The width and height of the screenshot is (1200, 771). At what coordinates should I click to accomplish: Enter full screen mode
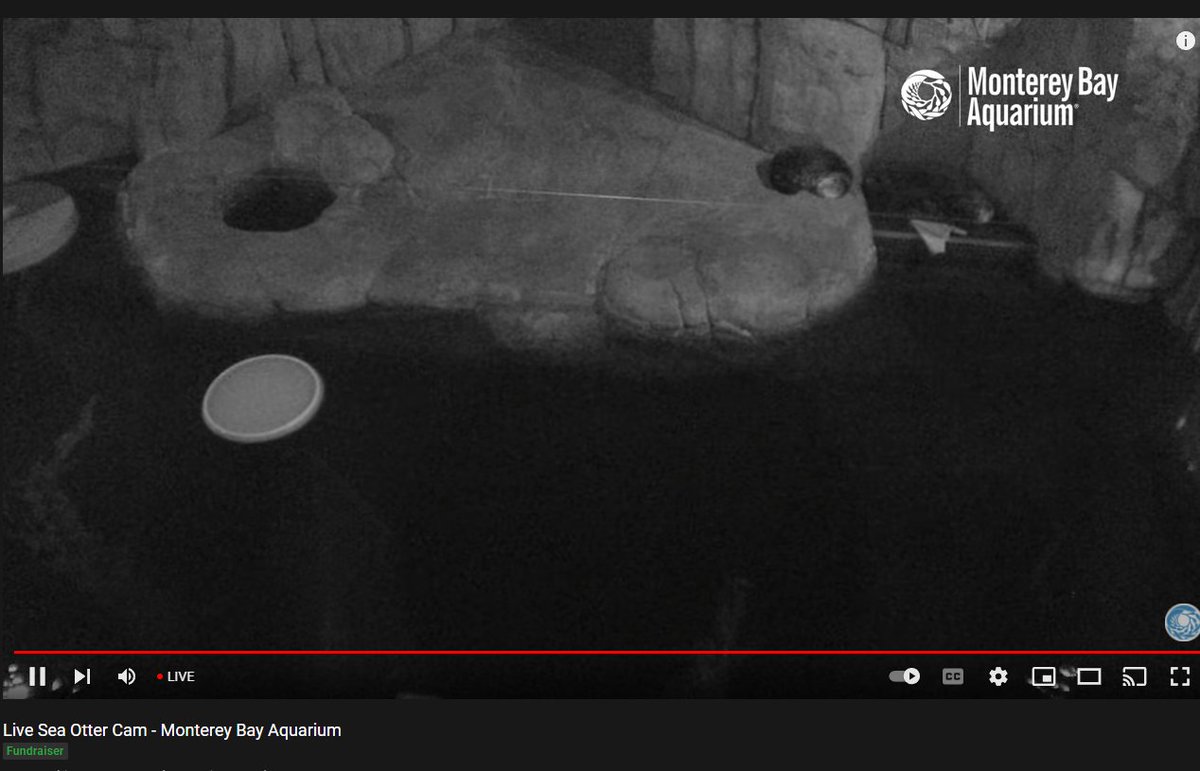(1180, 677)
